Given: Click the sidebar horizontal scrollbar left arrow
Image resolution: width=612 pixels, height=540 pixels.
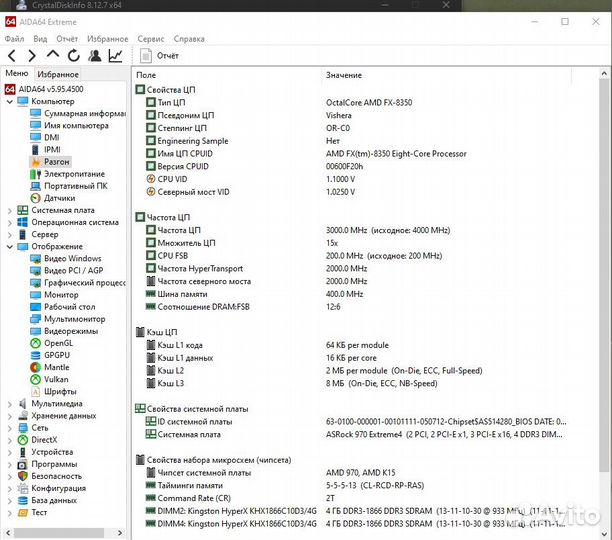Looking at the screenshot, I should [8, 533].
